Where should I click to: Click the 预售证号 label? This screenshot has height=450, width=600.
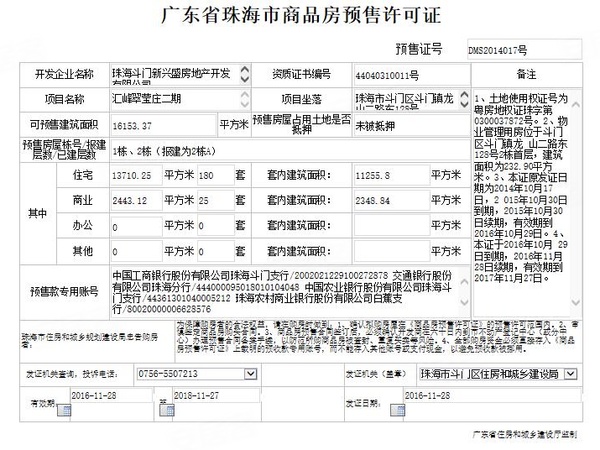coord(419,49)
